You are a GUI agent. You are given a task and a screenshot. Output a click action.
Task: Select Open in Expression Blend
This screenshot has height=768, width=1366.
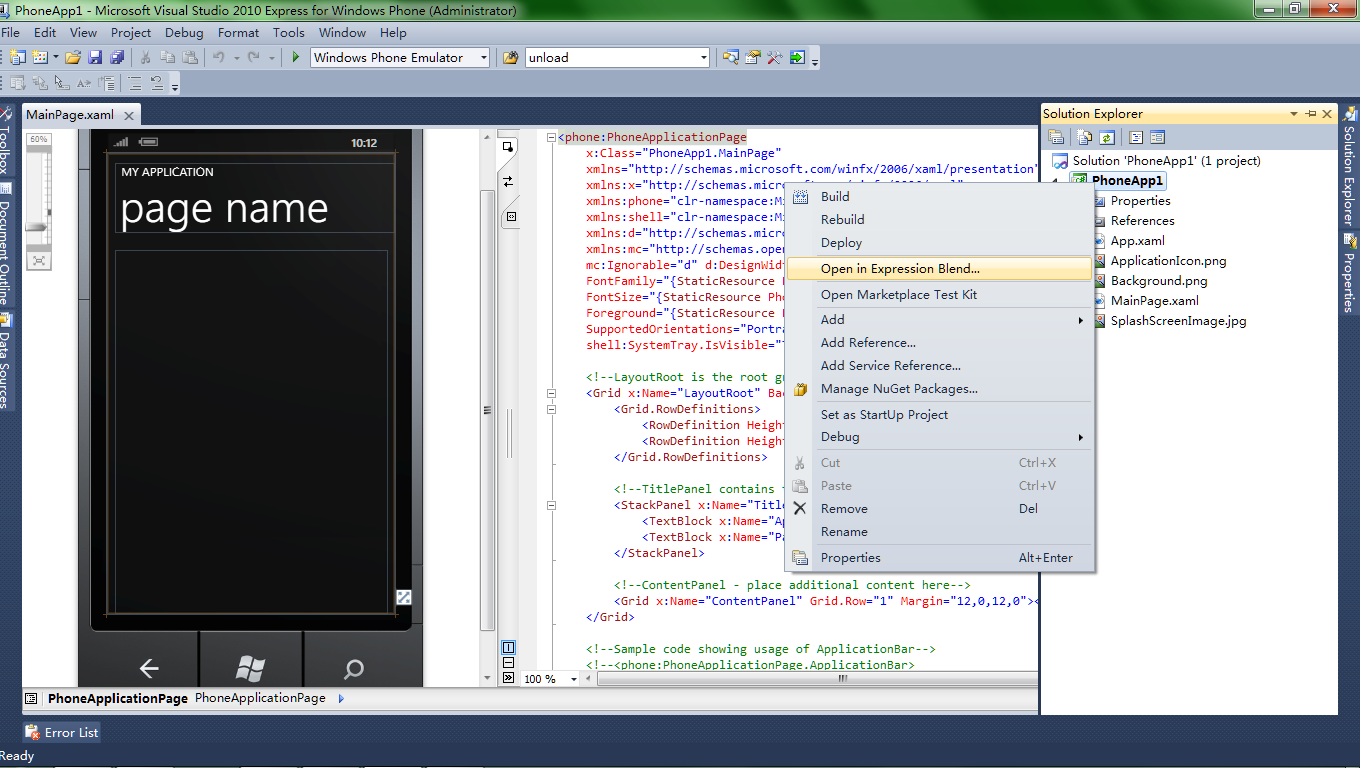[940, 268]
